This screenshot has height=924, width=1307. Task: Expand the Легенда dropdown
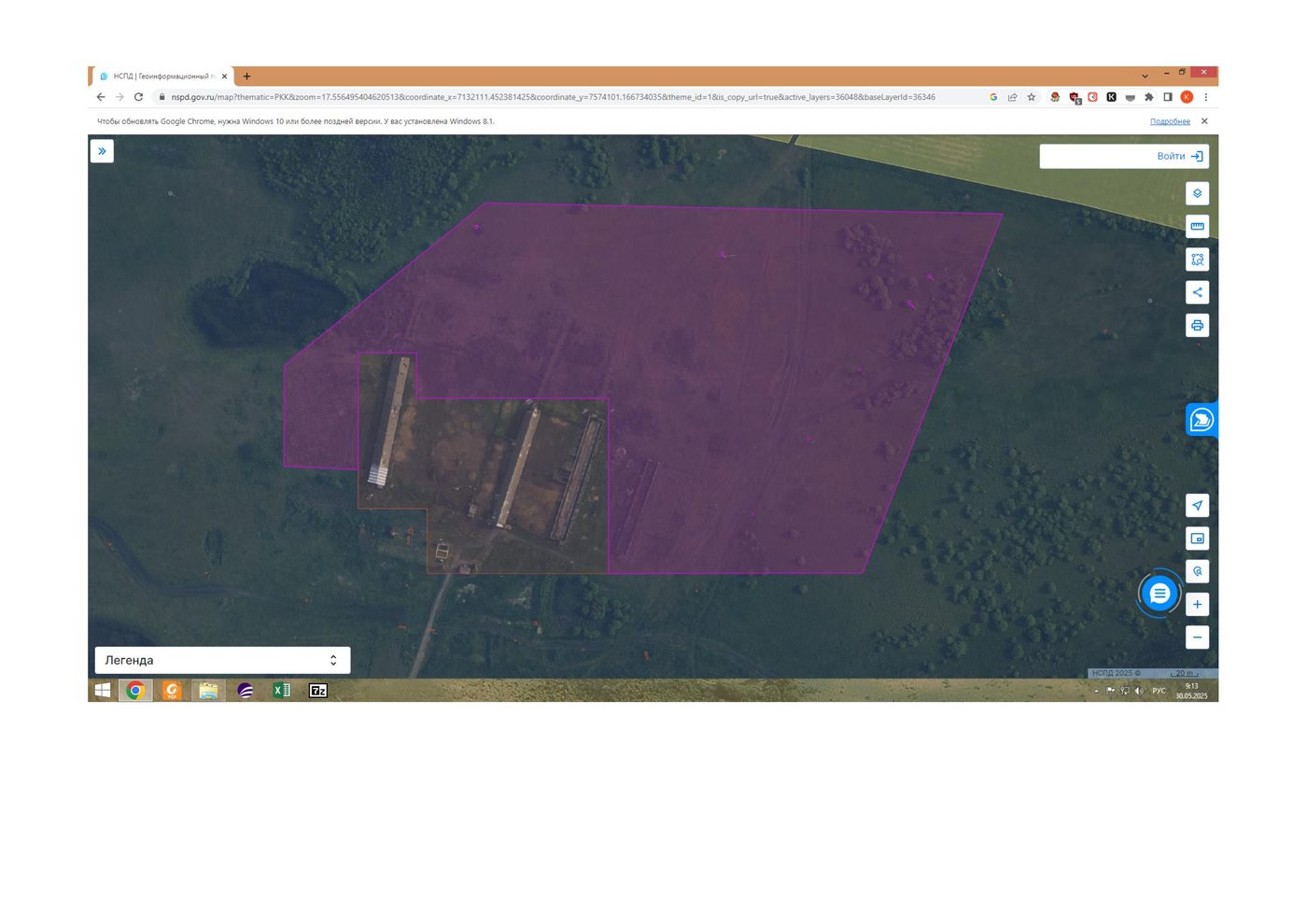pyautogui.click(x=222, y=660)
